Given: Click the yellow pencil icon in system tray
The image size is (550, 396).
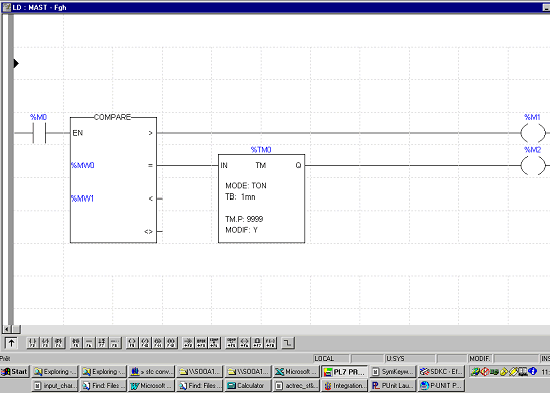Looking at the screenshot, I should pos(514,371).
